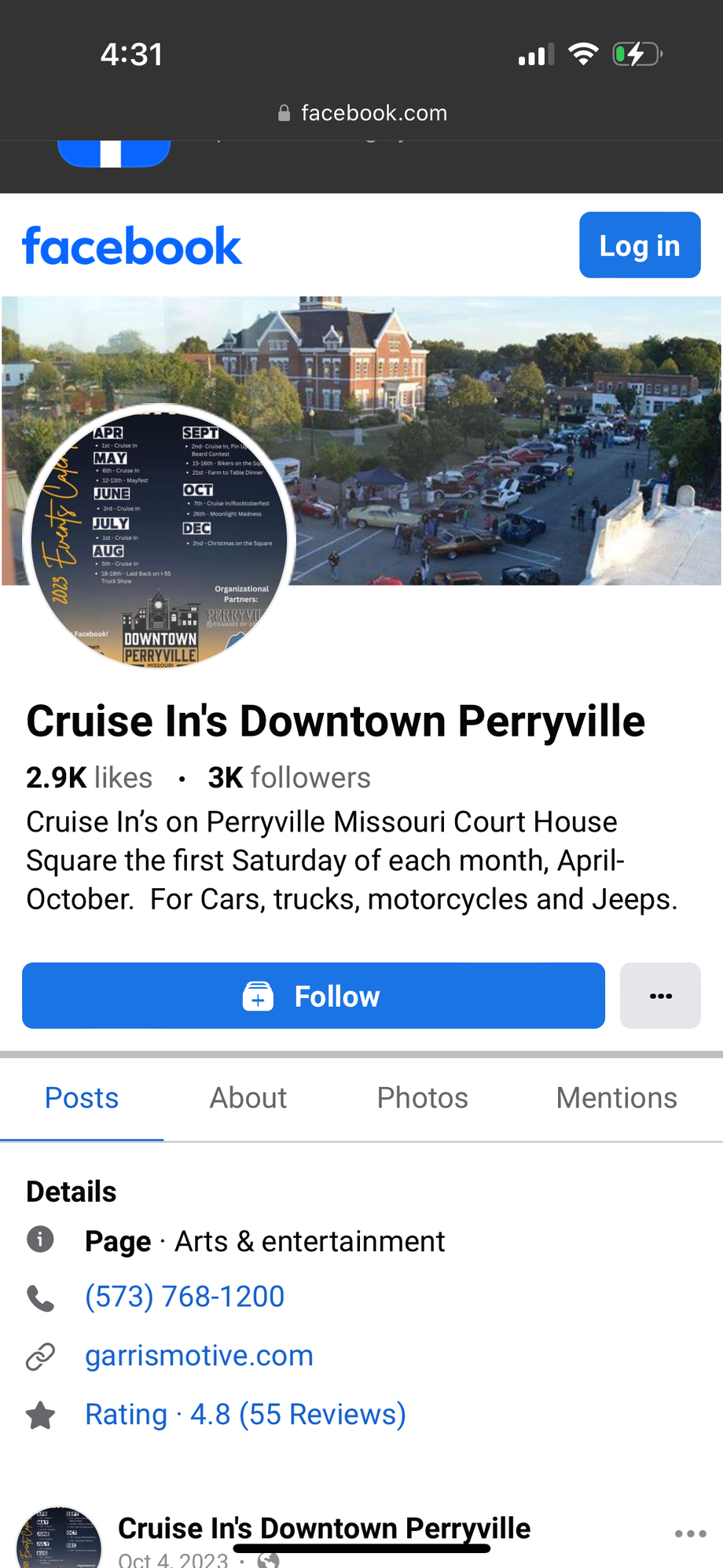Click the page info icon
Viewport: 723px width, 1568px height.
[x=40, y=1239]
